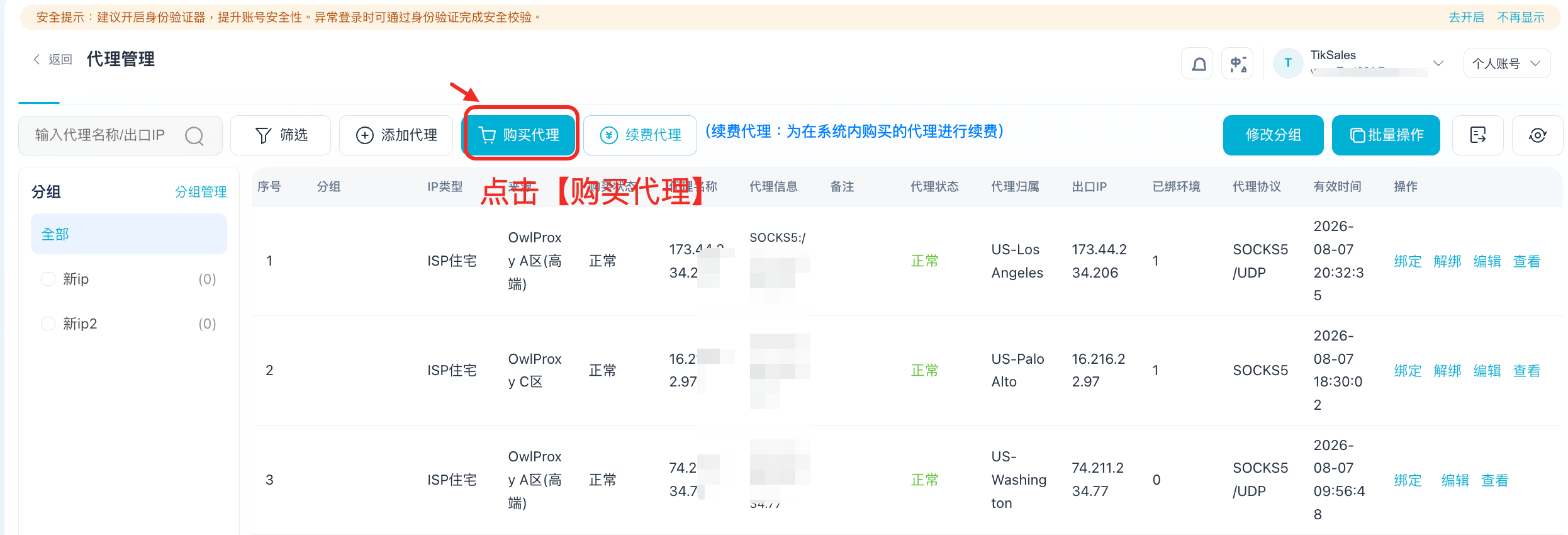
Task: Click the 续费代理 renew button
Action: (x=640, y=135)
